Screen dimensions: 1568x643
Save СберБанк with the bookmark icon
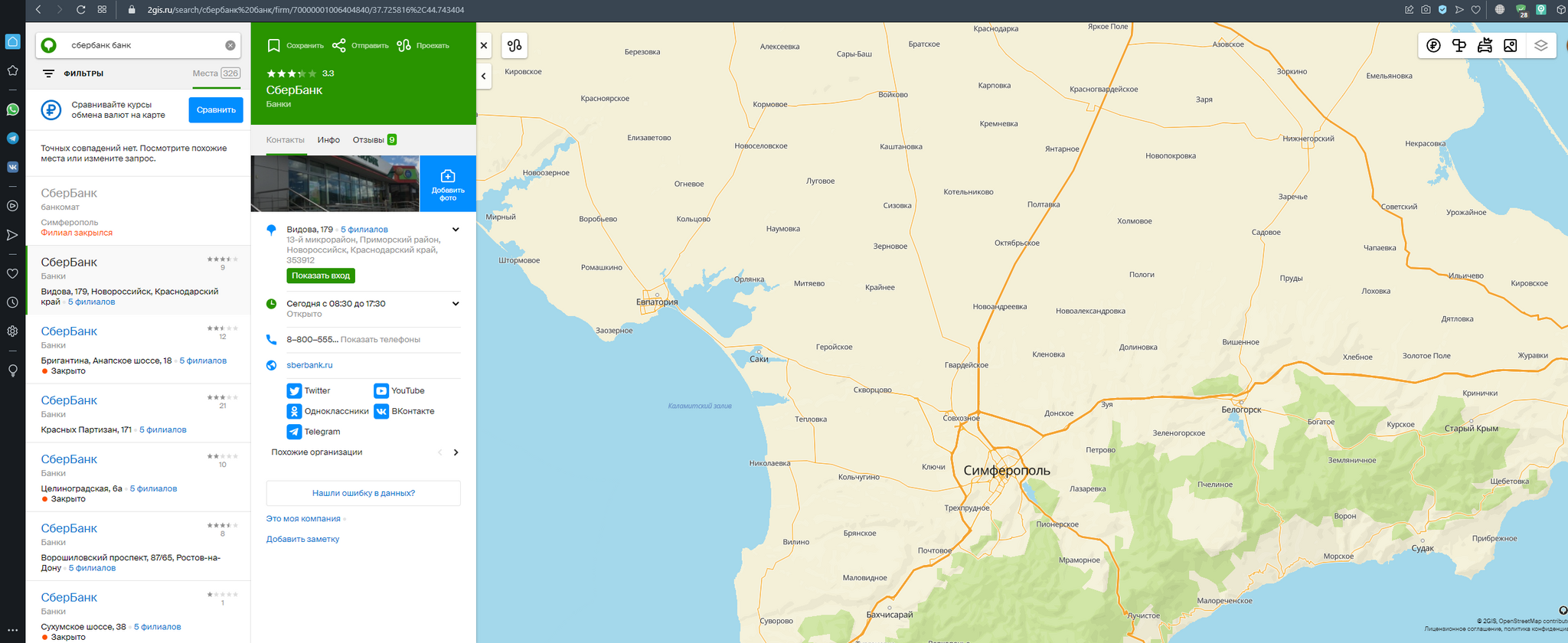[x=273, y=45]
